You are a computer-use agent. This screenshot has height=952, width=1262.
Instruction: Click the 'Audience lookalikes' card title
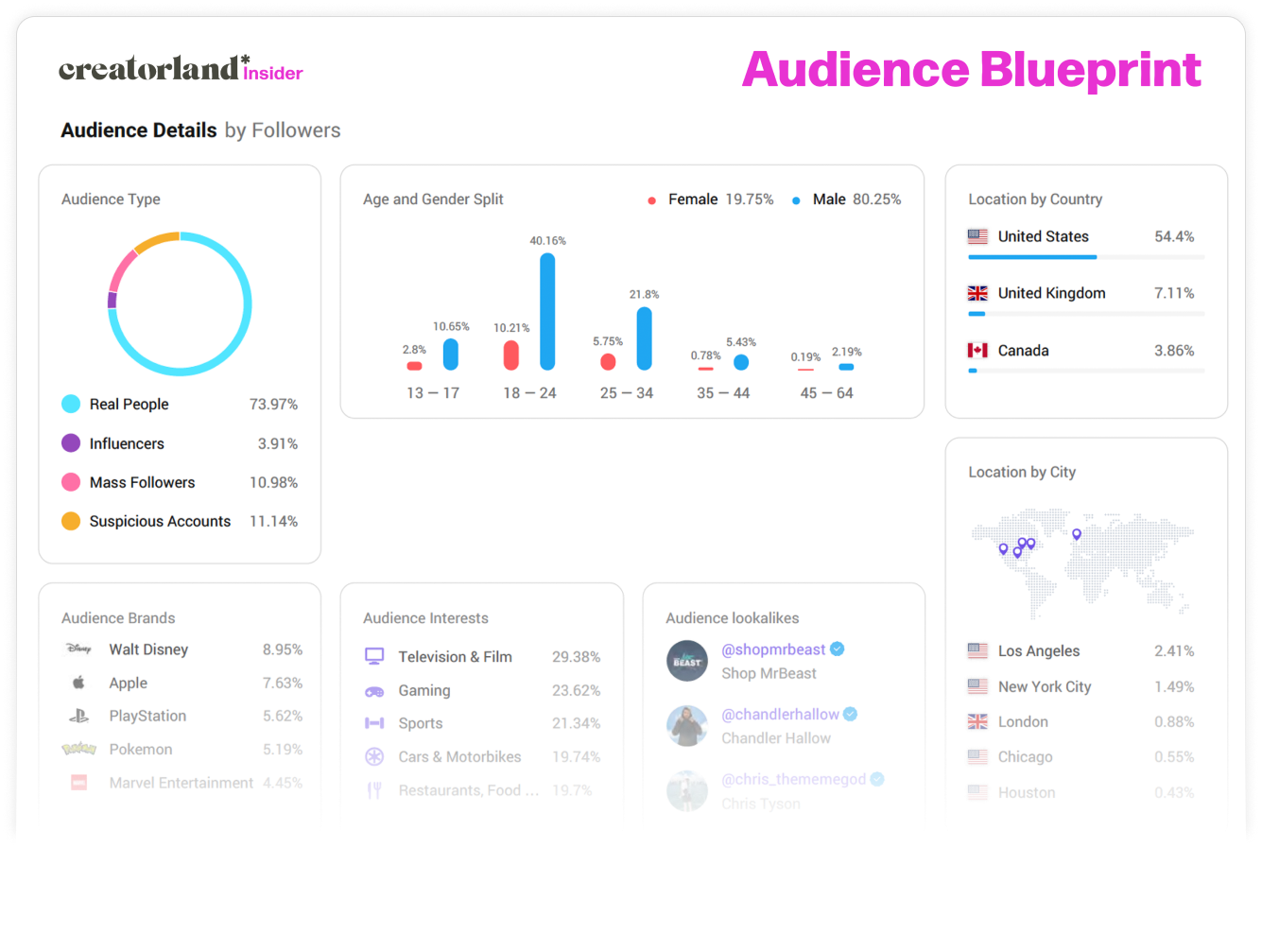coord(733,618)
